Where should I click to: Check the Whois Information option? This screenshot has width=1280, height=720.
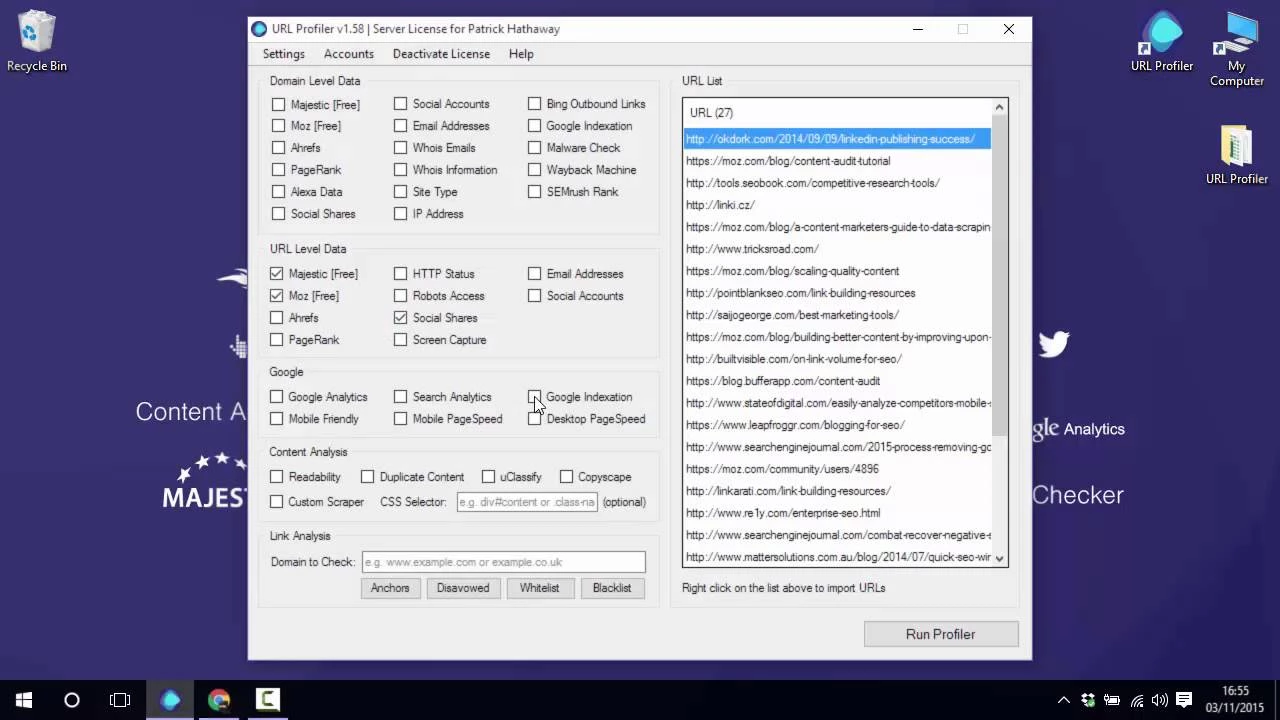pos(400,170)
